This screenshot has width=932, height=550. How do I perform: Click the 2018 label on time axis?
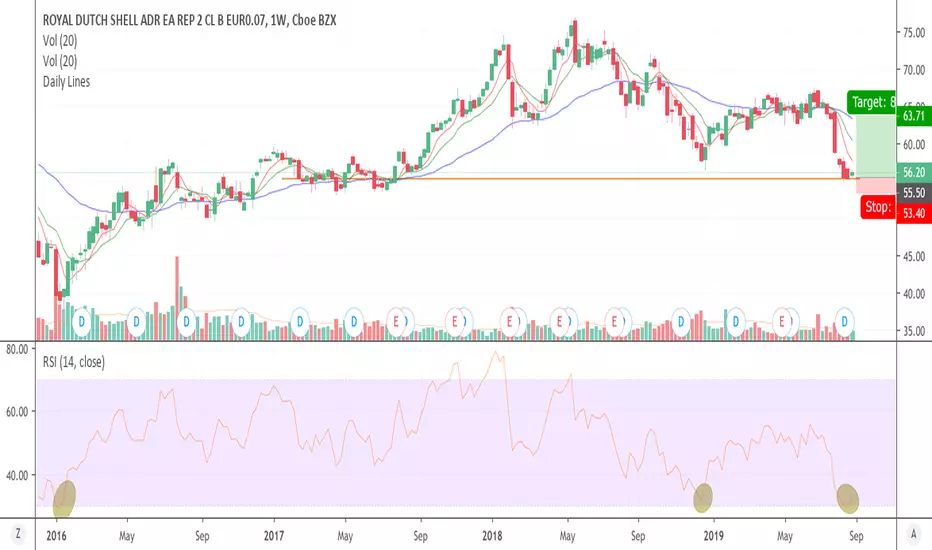pos(492,536)
